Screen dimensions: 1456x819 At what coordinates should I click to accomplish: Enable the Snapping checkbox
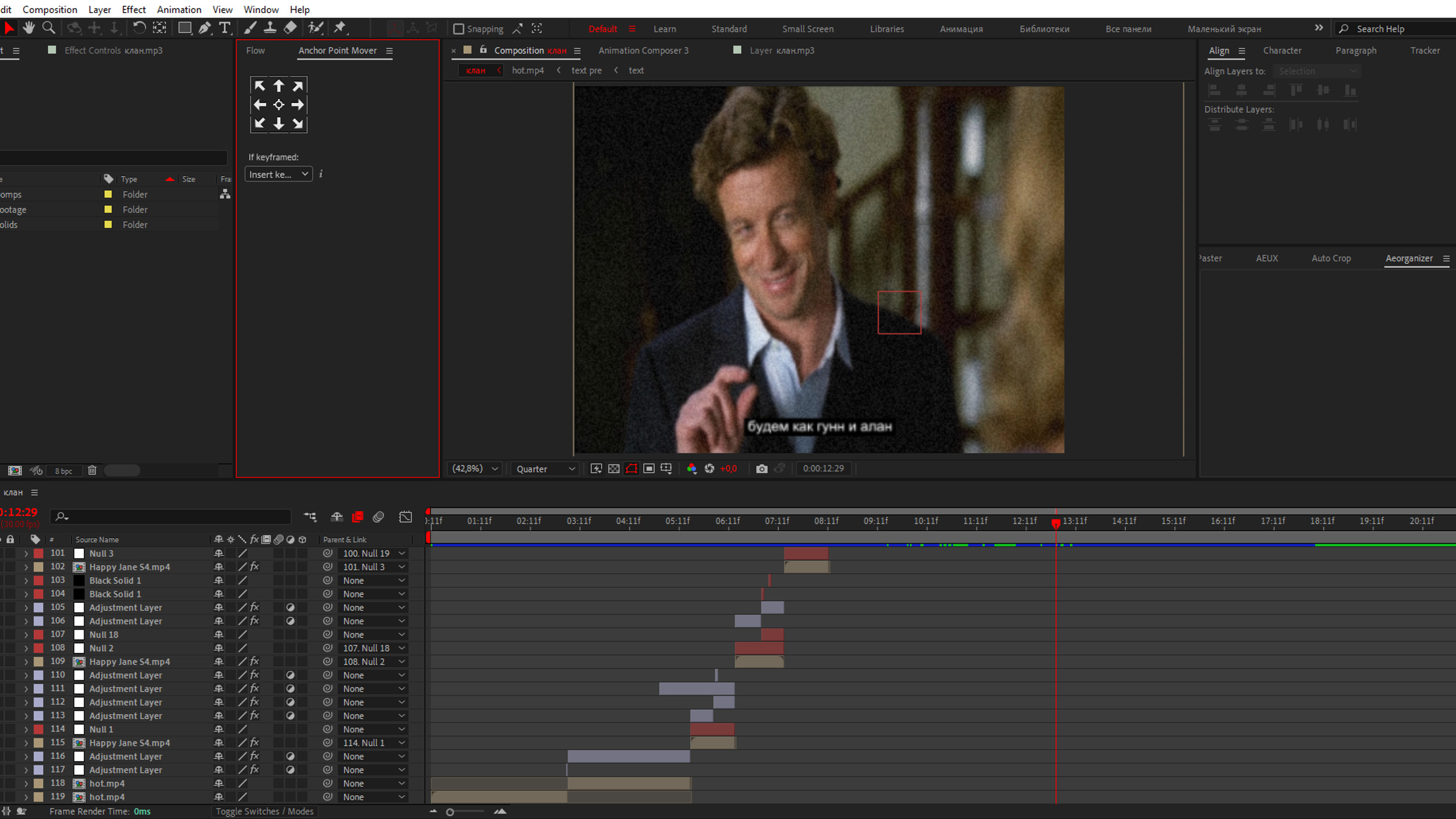coord(458,28)
